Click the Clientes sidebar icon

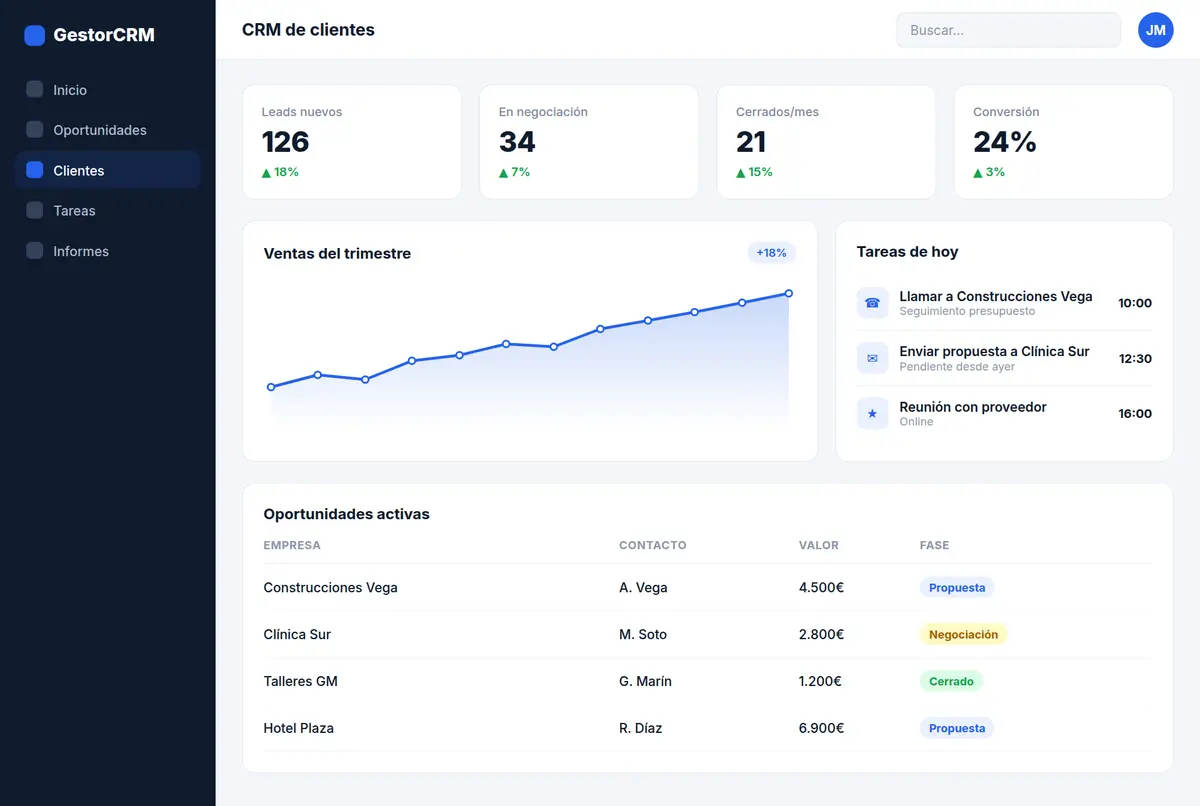(x=35, y=170)
